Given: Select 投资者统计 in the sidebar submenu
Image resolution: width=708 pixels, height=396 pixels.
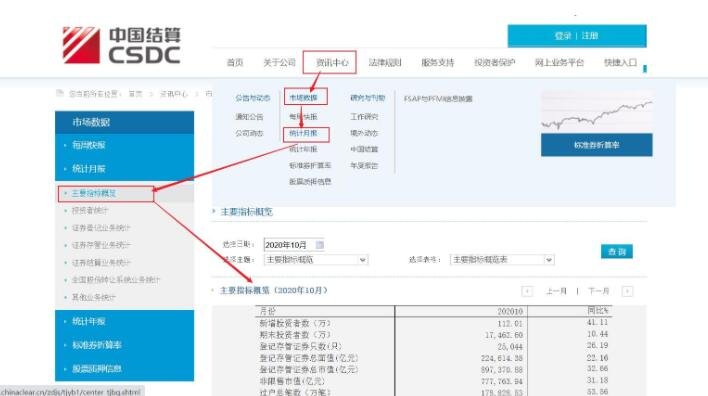Looking at the screenshot, I should tap(90, 210).
